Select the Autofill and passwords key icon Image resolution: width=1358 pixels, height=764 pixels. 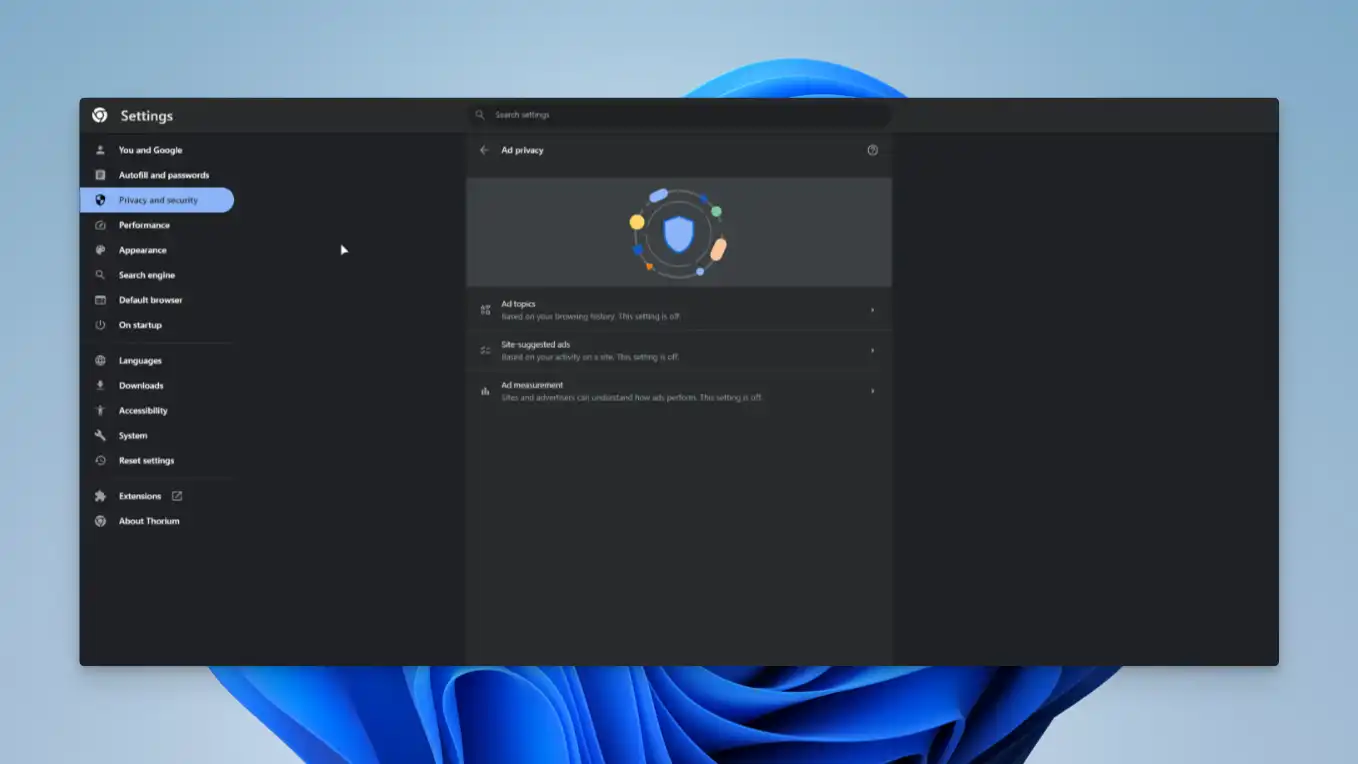(99, 174)
